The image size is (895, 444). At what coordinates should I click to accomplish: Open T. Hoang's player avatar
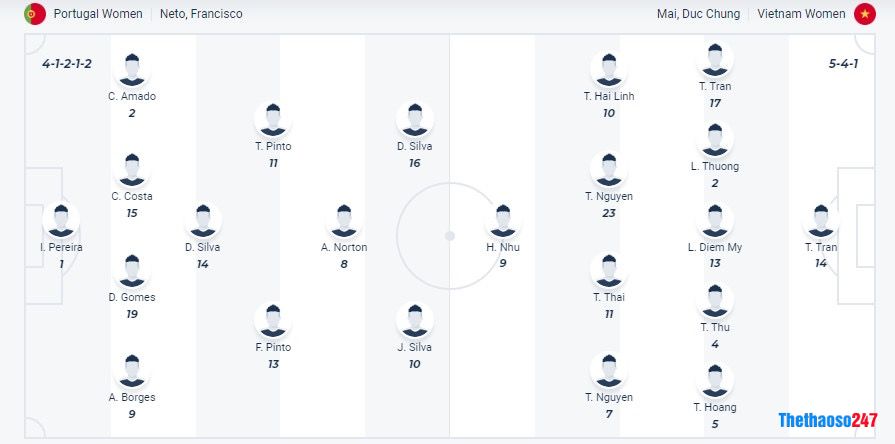tap(715, 381)
